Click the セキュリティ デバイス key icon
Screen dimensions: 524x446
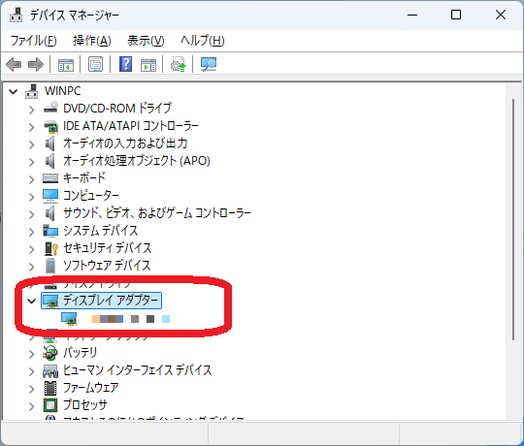[51, 248]
